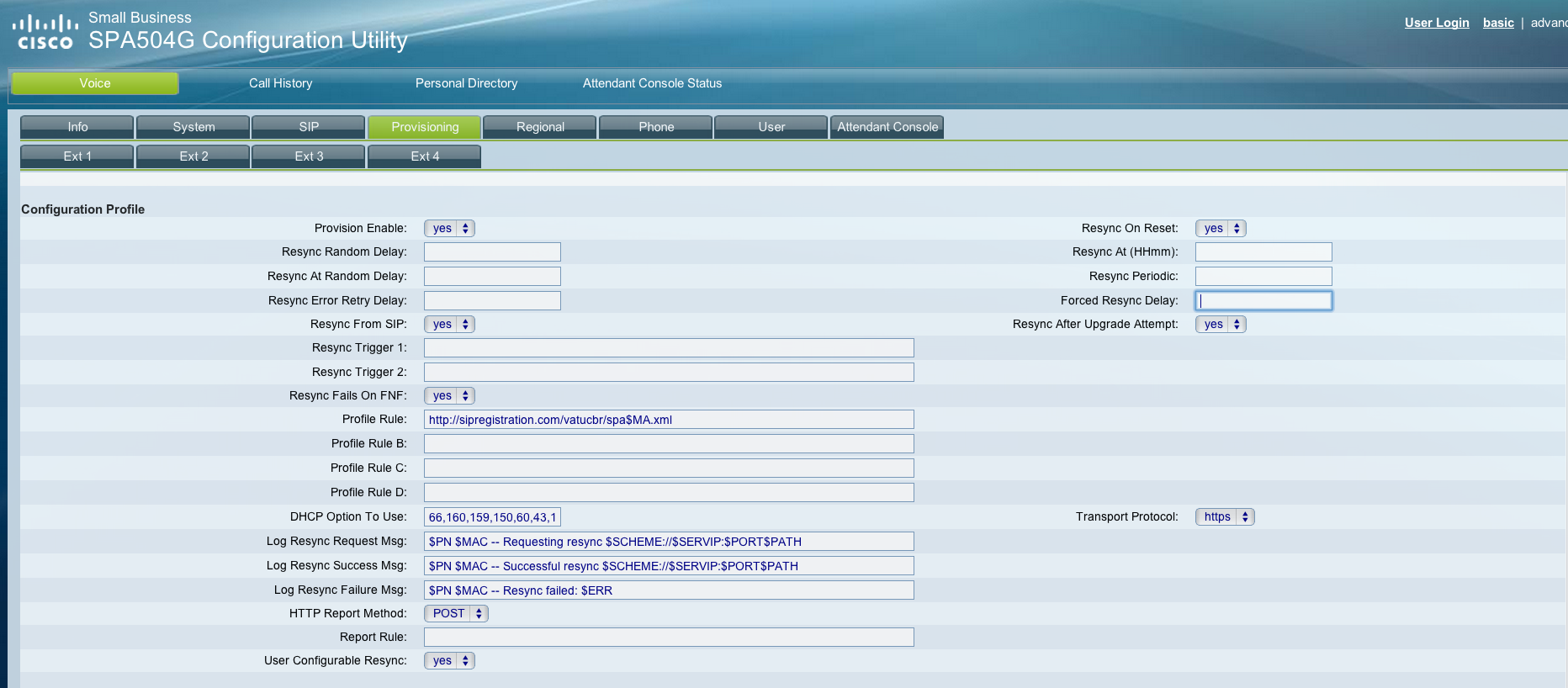This screenshot has width=1568, height=688.
Task: Open the Attendant Console Status tab
Action: click(x=653, y=83)
